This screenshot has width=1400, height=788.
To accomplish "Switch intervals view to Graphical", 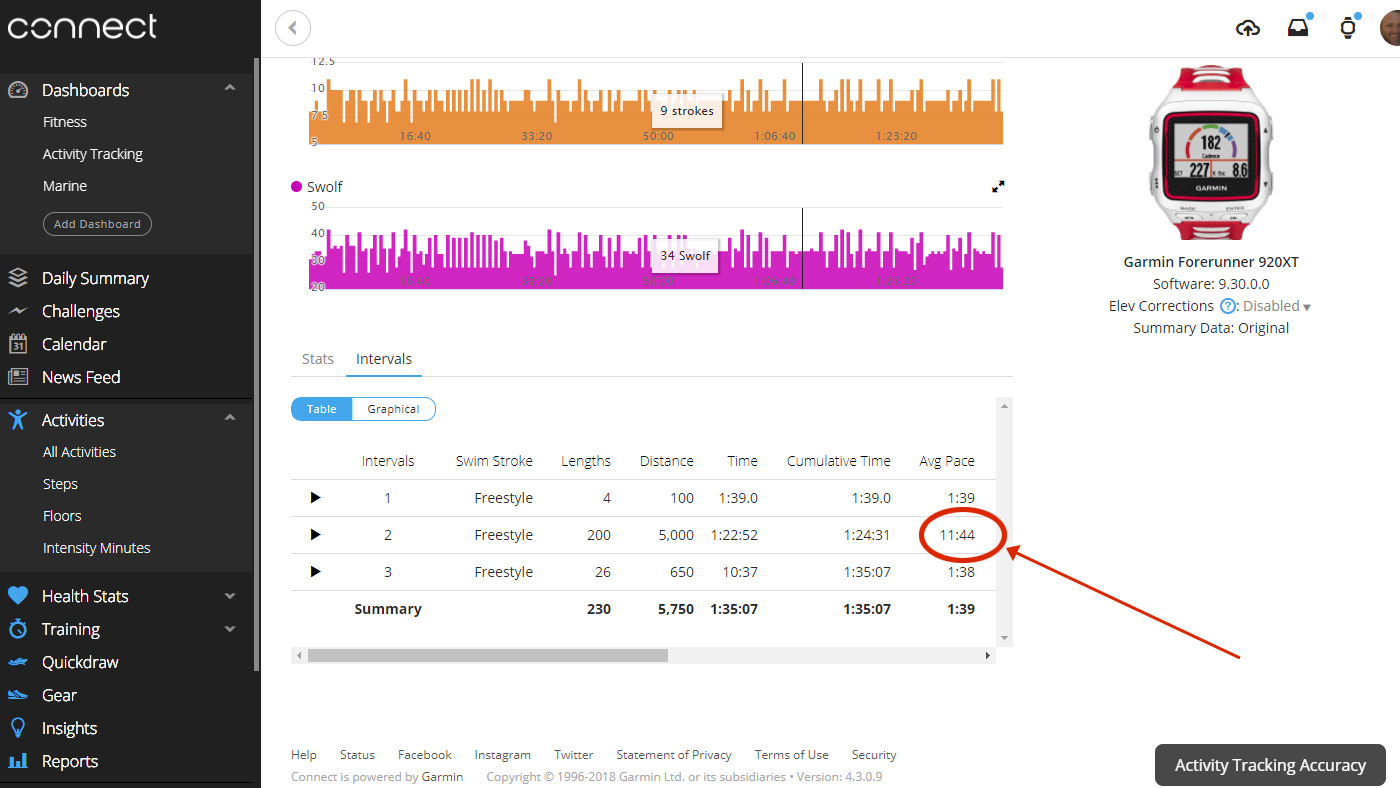I will coord(393,409).
